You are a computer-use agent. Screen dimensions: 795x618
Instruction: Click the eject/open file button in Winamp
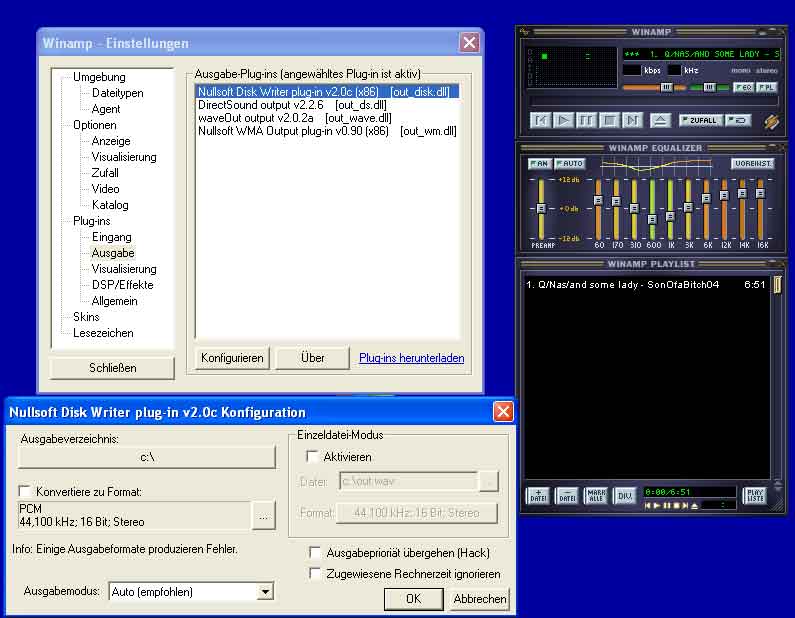click(660, 121)
